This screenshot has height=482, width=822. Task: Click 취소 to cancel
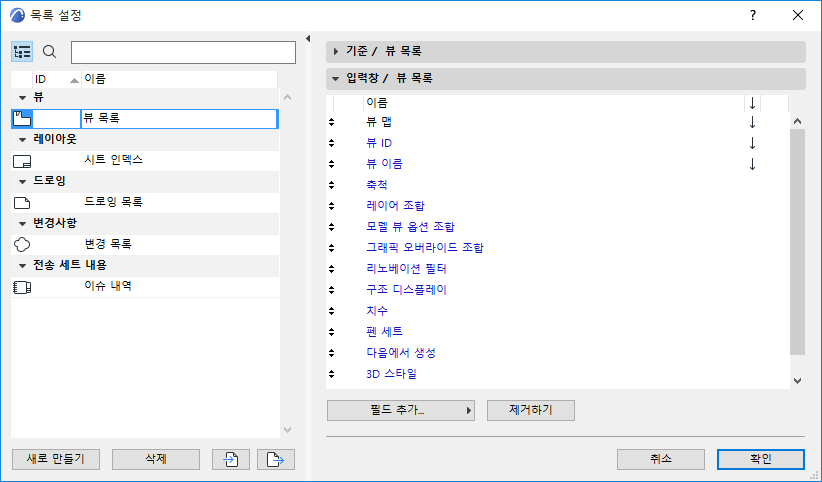point(661,459)
